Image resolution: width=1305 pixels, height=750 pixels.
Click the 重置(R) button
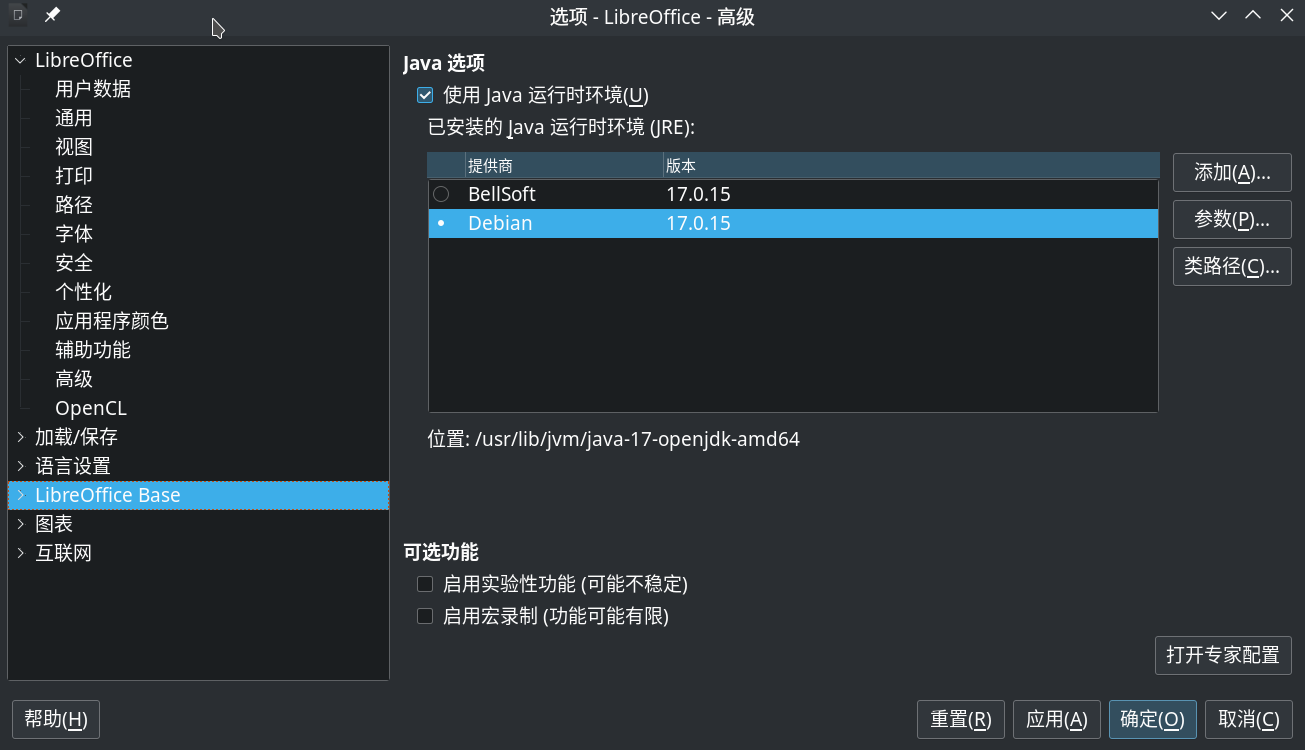961,719
